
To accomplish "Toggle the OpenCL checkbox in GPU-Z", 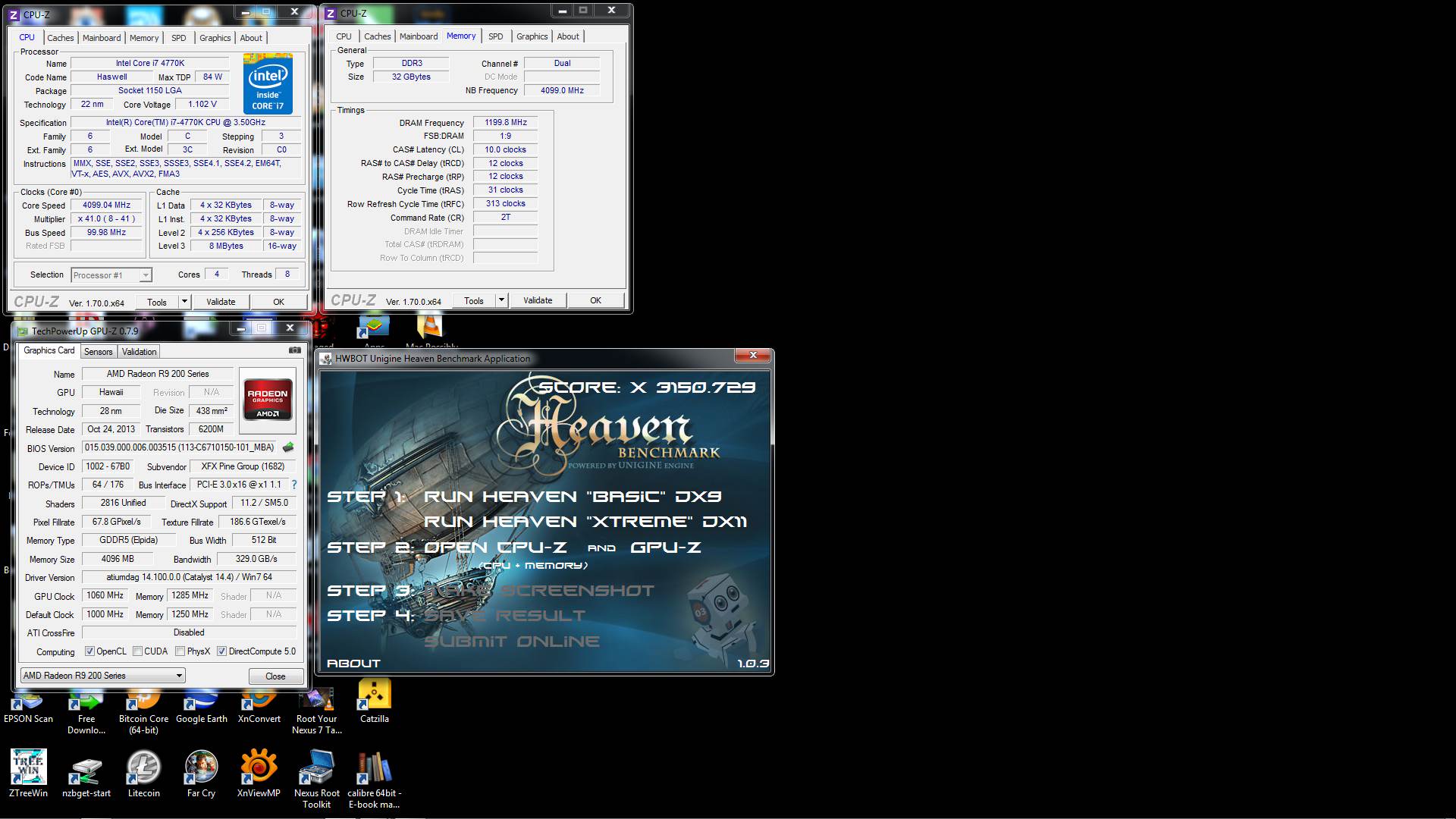I will pyautogui.click(x=89, y=651).
